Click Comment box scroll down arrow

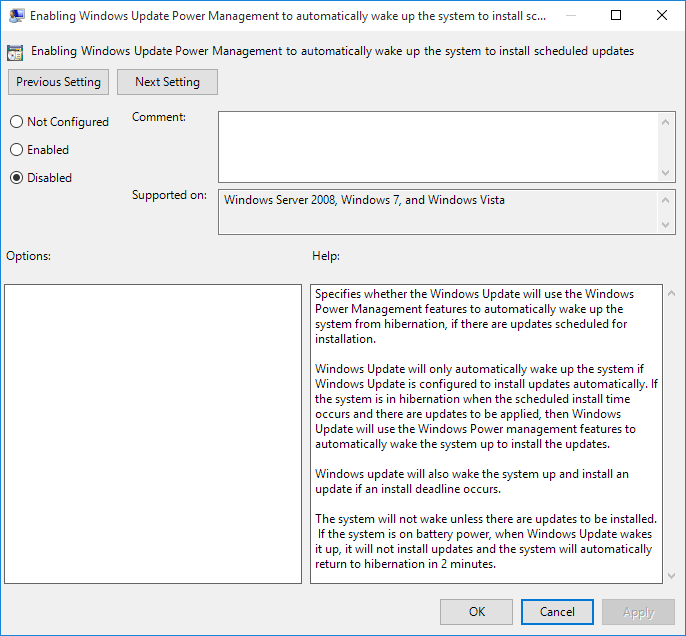click(x=665, y=173)
